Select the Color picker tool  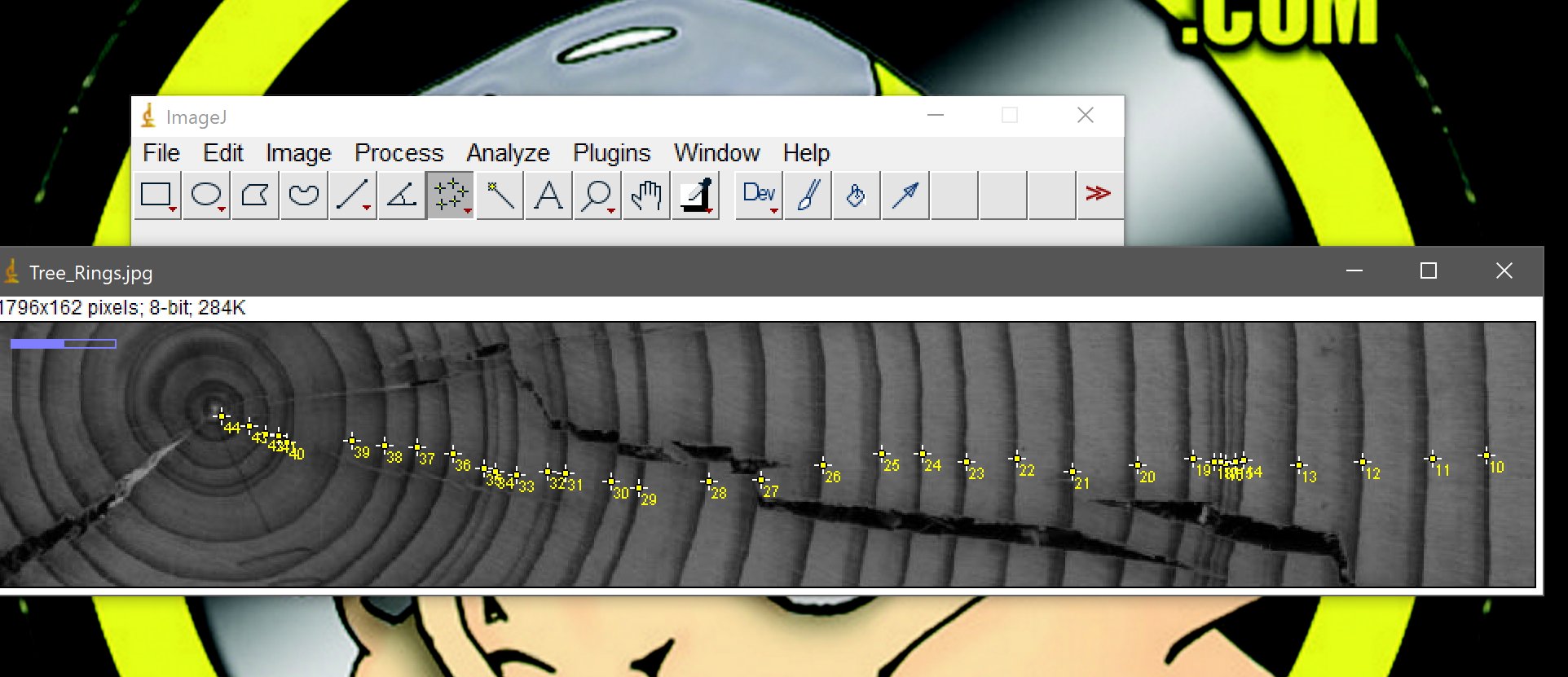click(695, 196)
